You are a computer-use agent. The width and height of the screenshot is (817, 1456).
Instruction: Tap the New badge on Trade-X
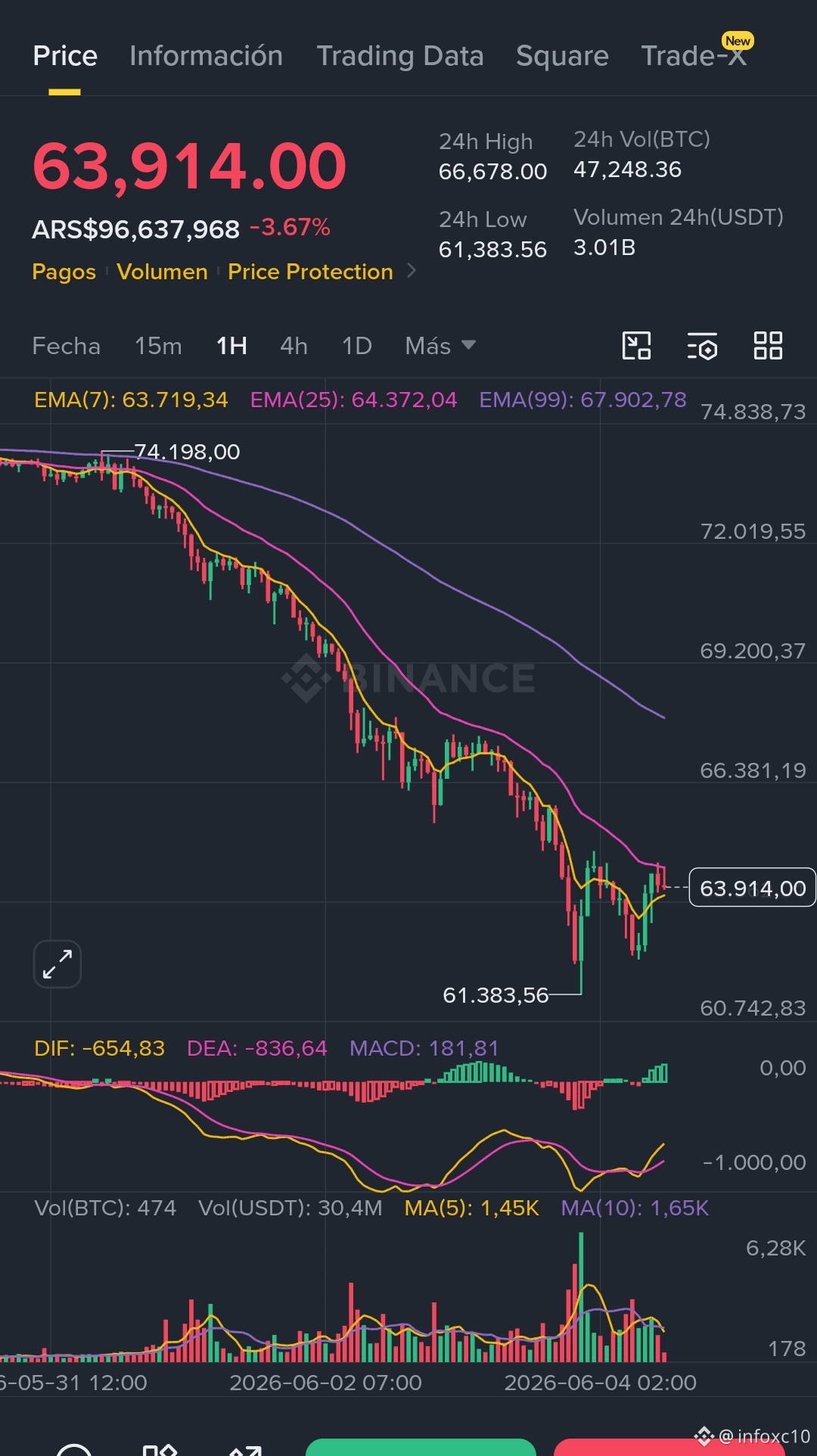[738, 41]
